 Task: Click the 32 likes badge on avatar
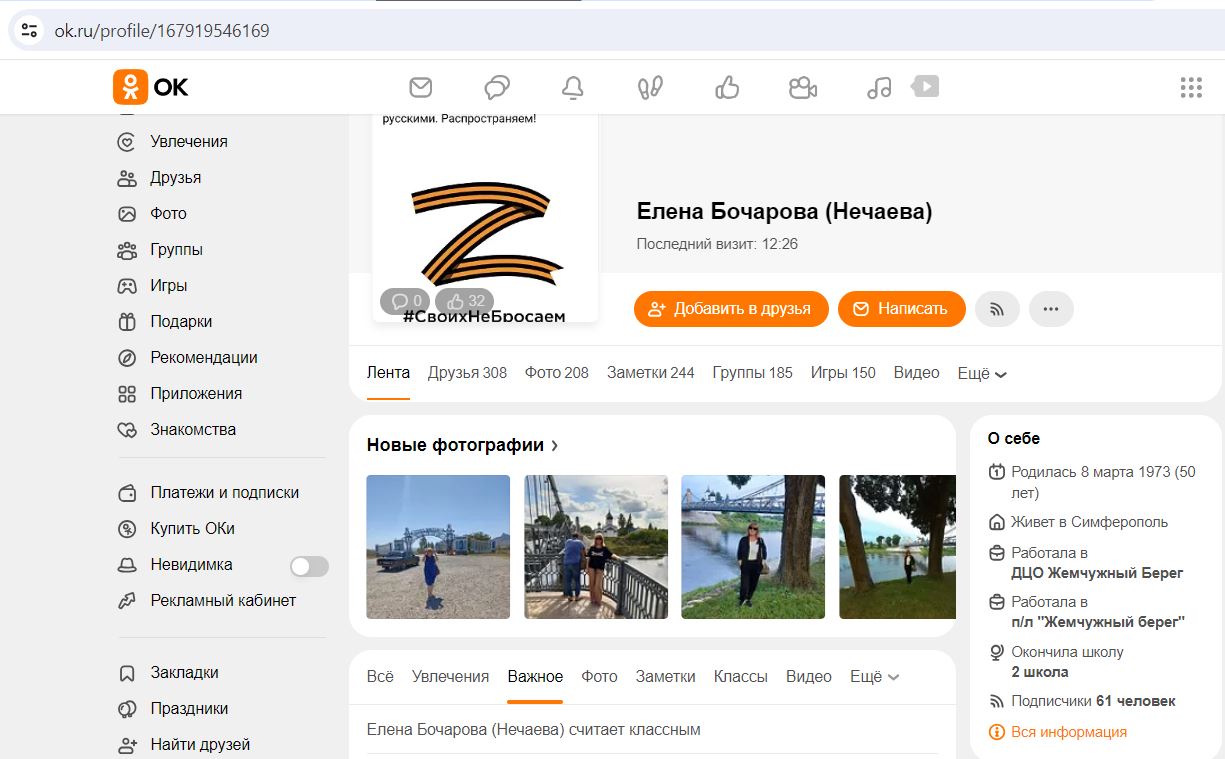465,301
